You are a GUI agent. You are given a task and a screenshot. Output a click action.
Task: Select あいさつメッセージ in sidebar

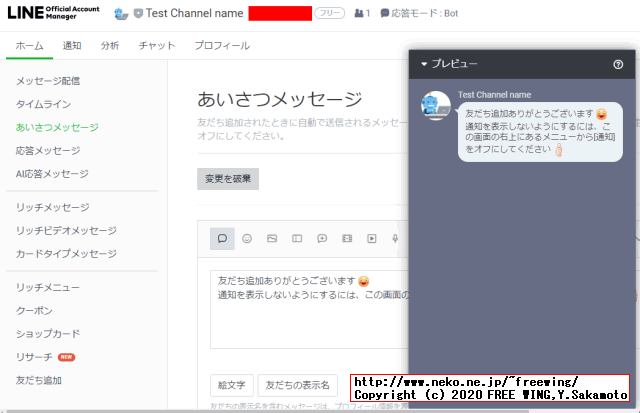(x=57, y=127)
